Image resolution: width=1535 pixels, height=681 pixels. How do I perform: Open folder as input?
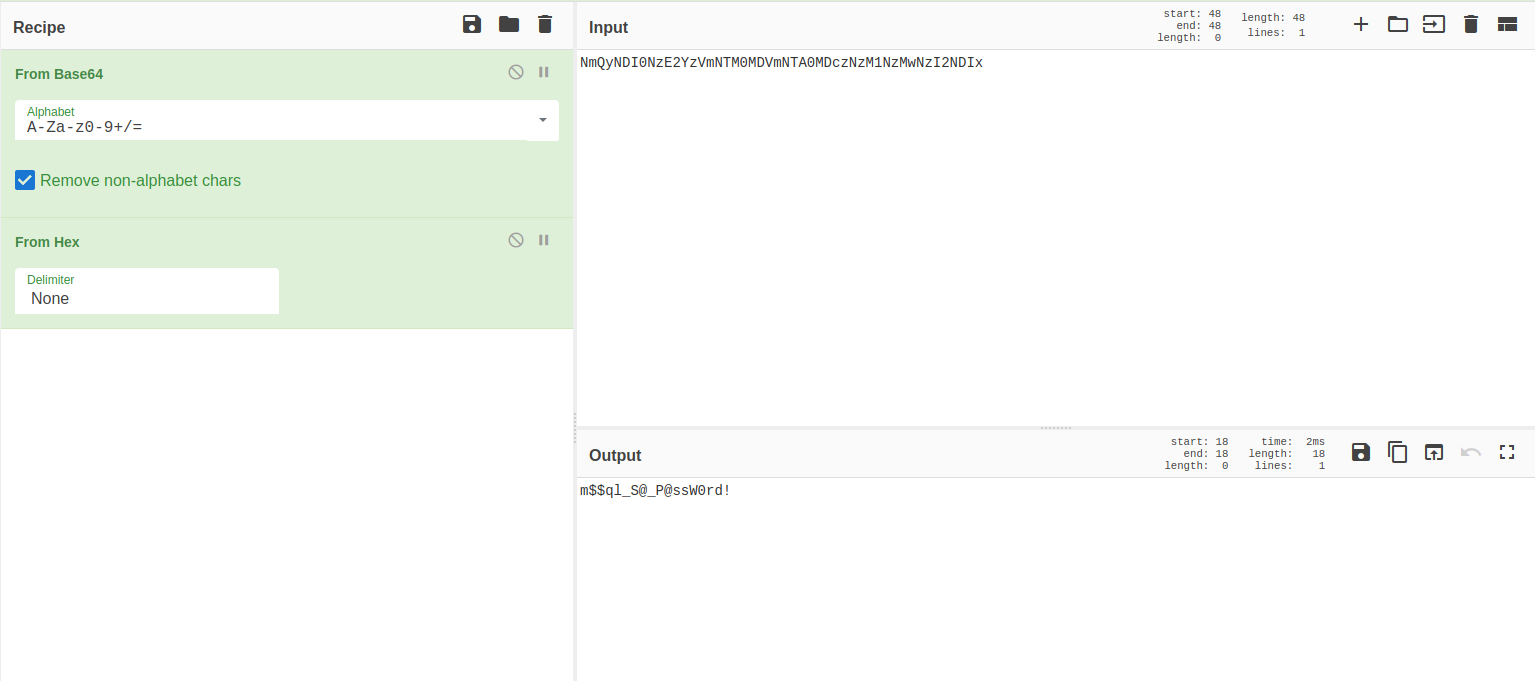tap(1398, 25)
